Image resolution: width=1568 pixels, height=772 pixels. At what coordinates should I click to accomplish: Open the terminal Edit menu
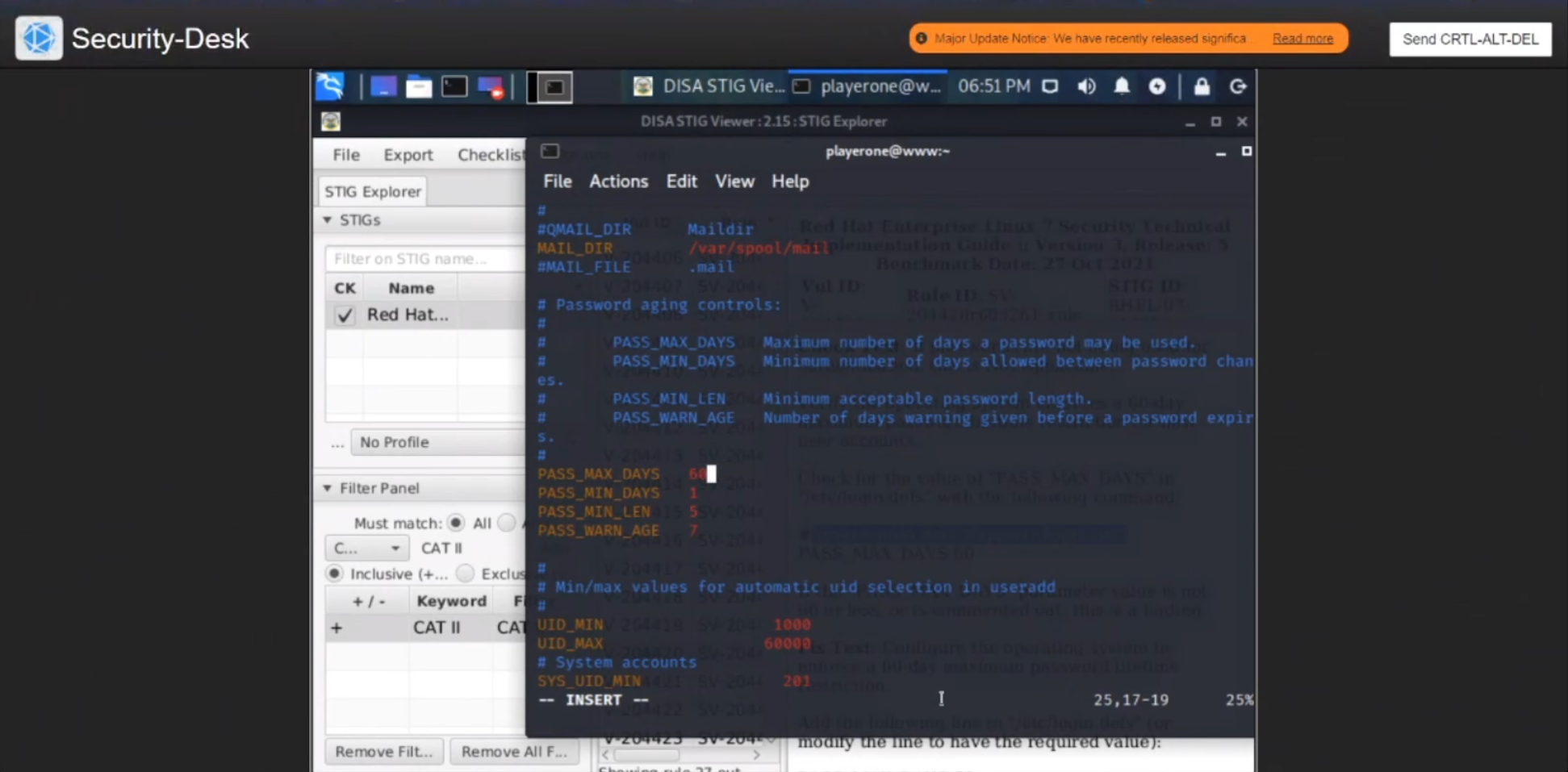point(681,182)
